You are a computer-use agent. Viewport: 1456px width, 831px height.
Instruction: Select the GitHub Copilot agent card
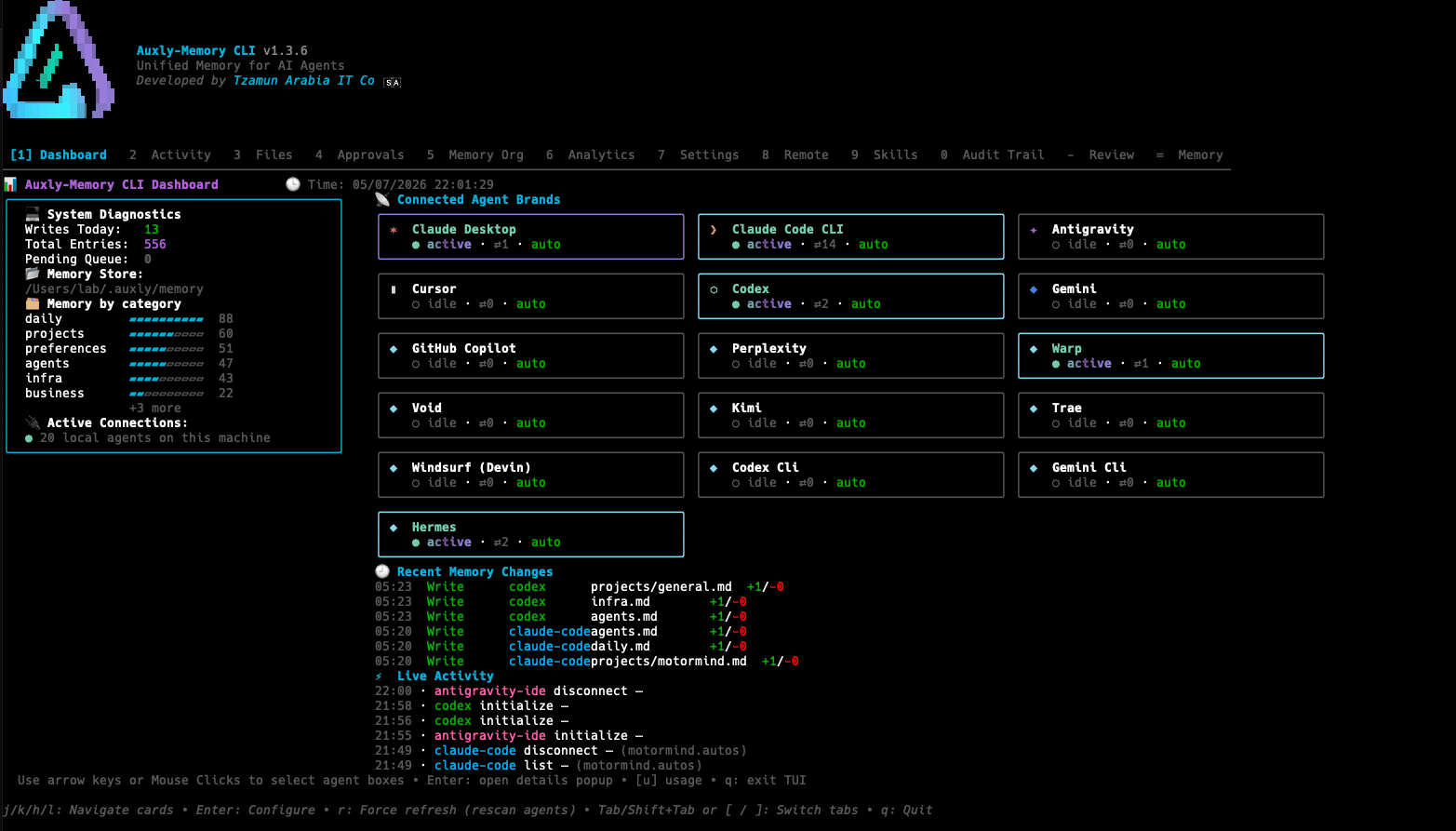pyautogui.click(x=531, y=355)
